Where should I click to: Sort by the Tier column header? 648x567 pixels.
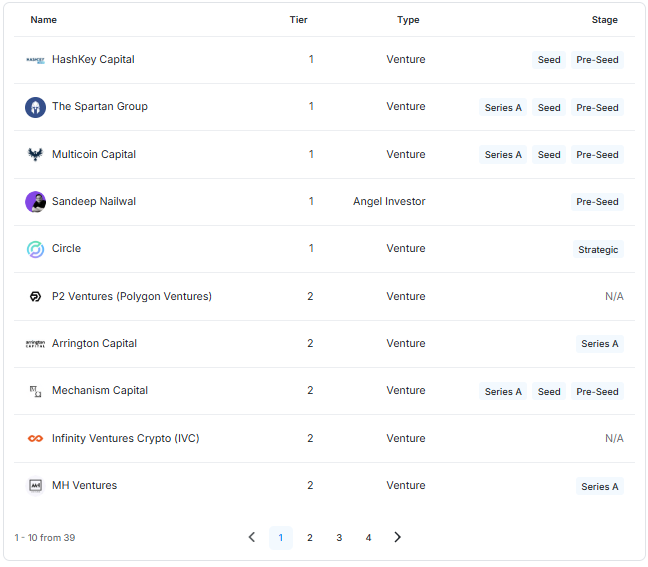click(298, 20)
